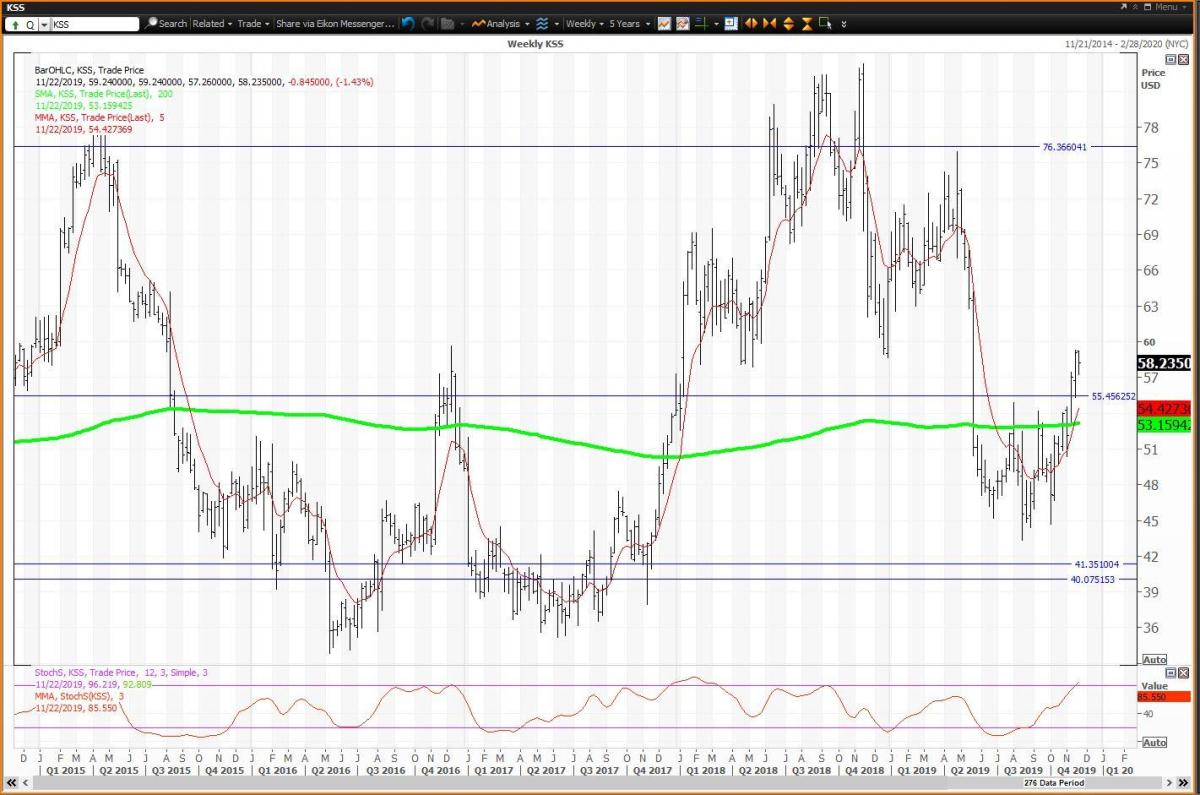This screenshot has width=1200, height=795.
Task: Open the Related menu
Action: (x=212, y=23)
